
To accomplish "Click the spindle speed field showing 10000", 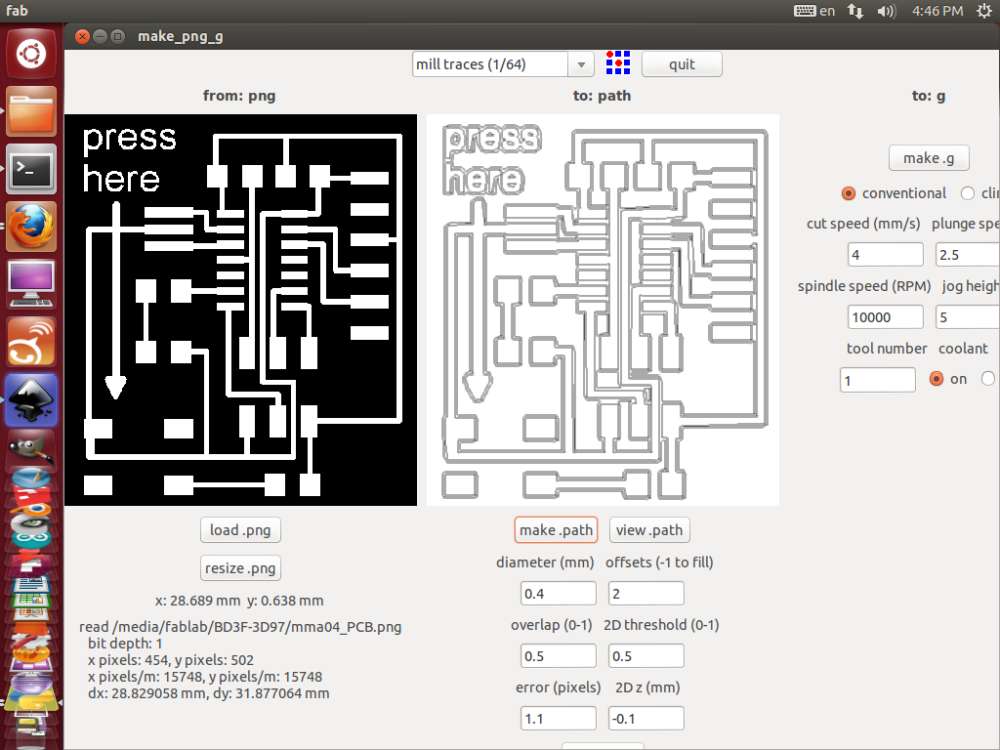I will click(885, 317).
